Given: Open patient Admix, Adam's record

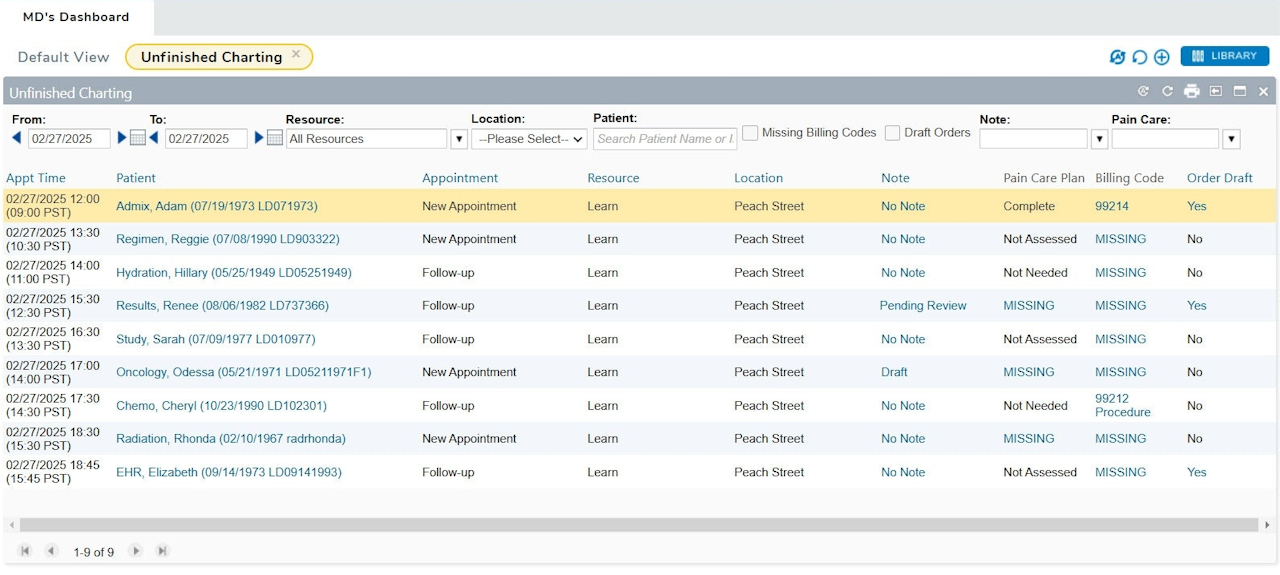Looking at the screenshot, I should (217, 206).
